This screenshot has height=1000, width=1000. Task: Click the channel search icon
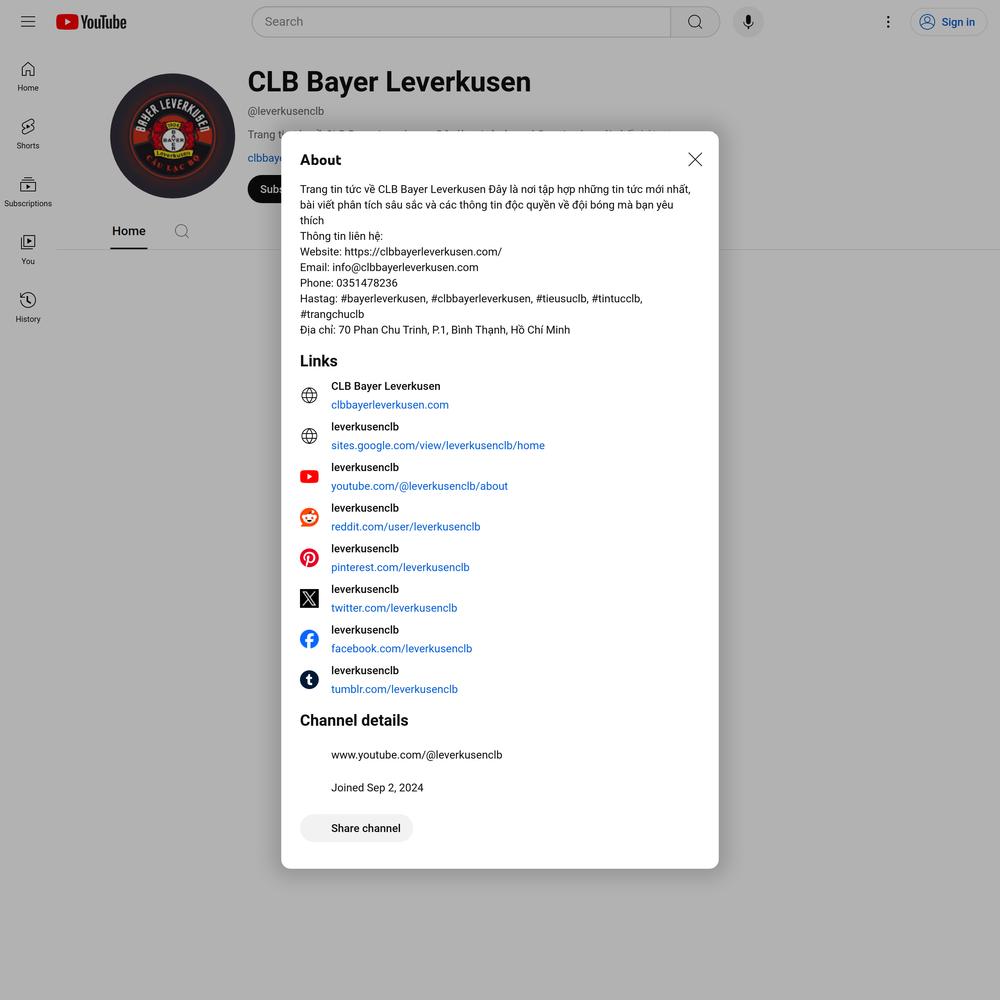pos(182,231)
